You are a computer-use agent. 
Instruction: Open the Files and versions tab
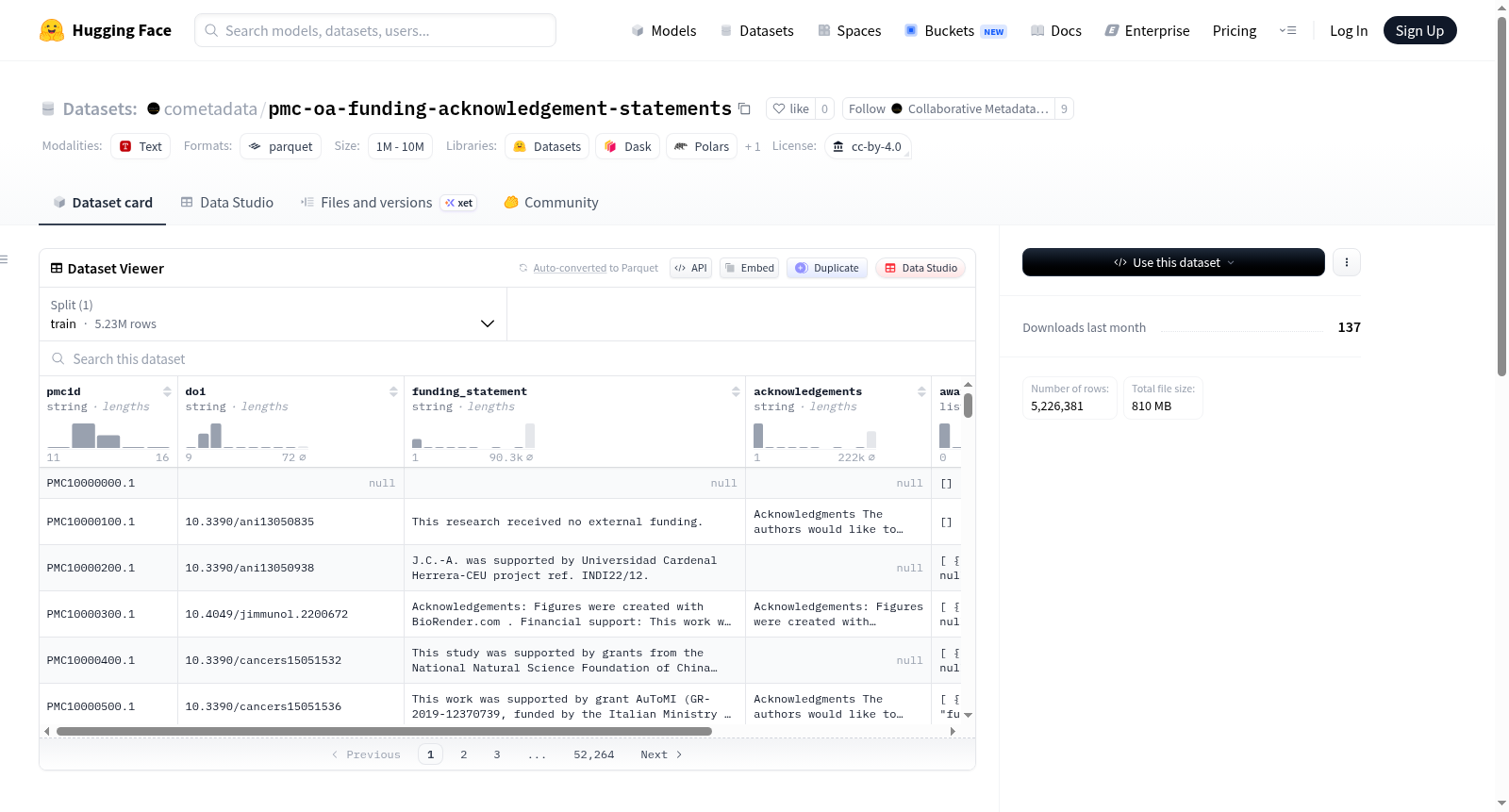388,202
